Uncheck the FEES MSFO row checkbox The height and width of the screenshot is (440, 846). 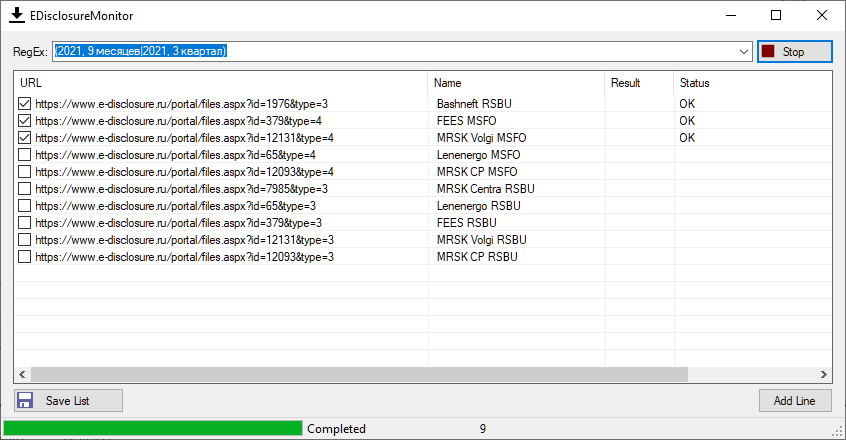pyautogui.click(x=24, y=120)
